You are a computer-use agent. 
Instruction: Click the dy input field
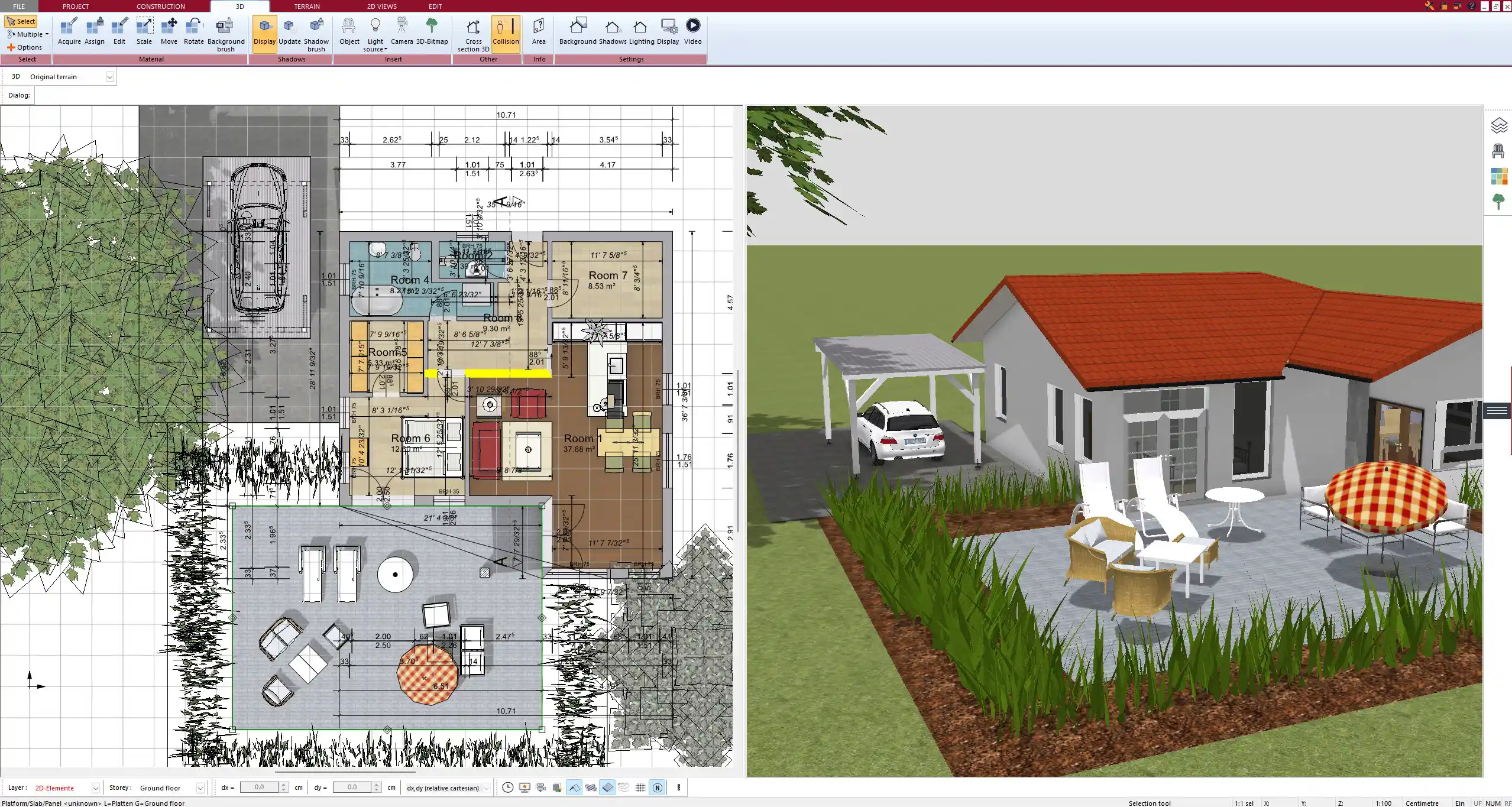point(352,787)
